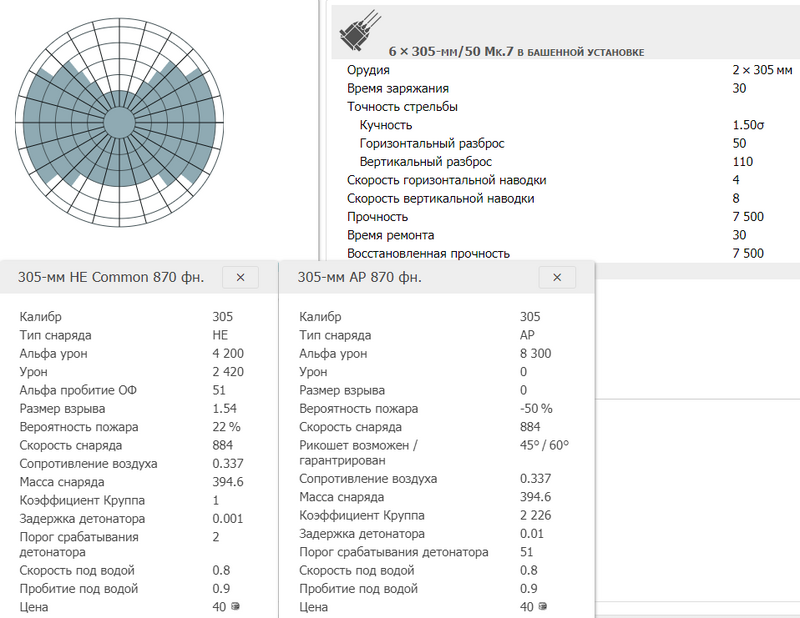
Task: Click AP air drag value '0.337'
Action: (535, 479)
